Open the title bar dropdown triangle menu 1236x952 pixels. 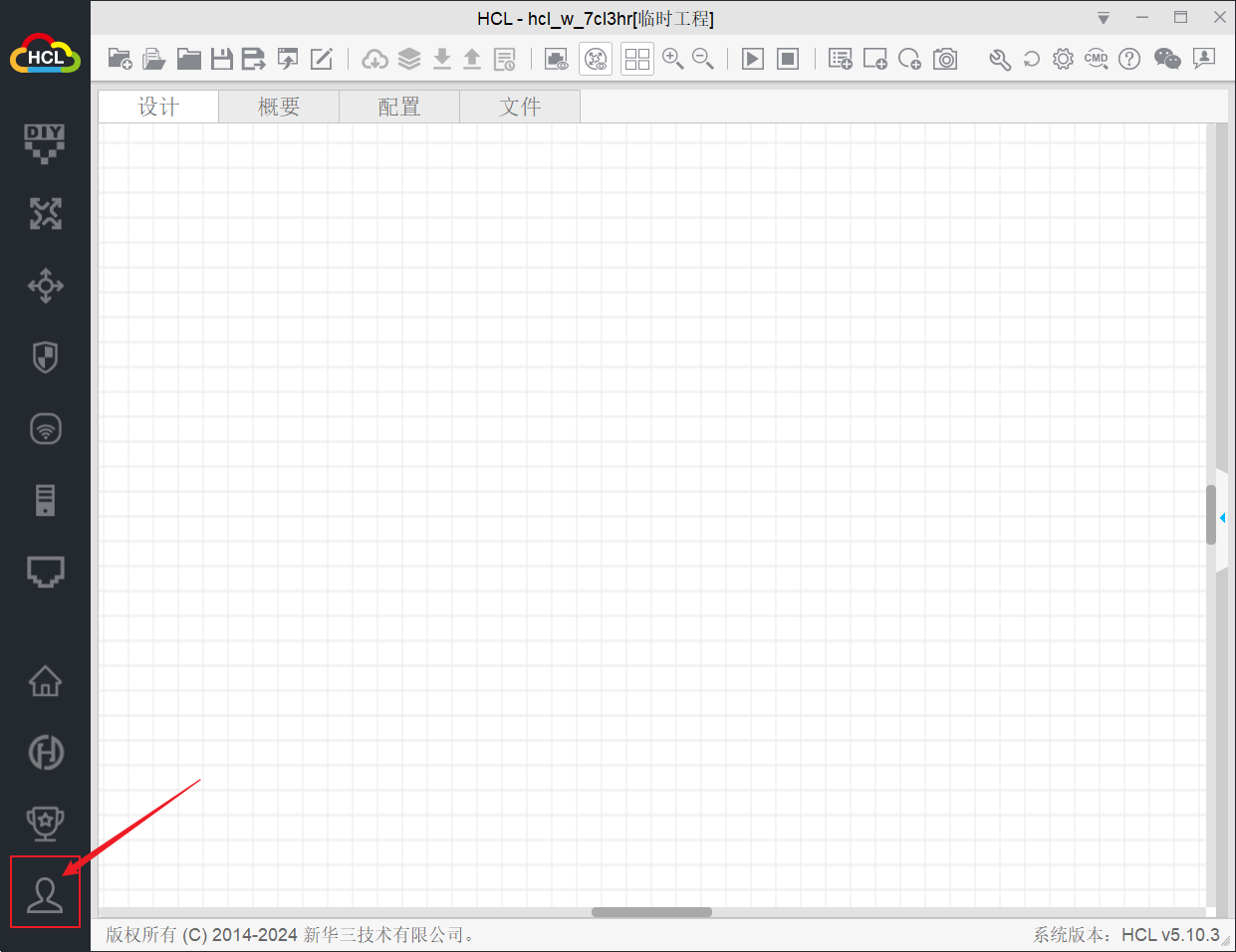(1104, 18)
